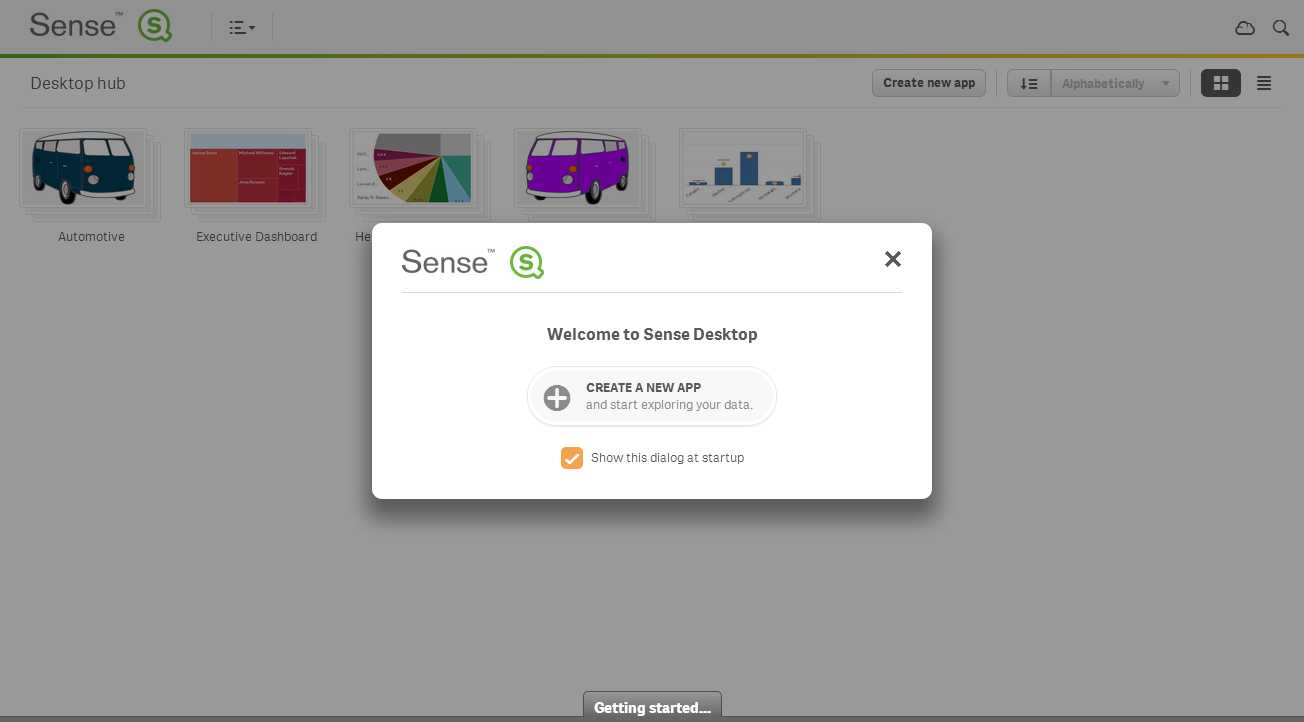Open the Executive Dashboard app thumbnail

click(253, 173)
